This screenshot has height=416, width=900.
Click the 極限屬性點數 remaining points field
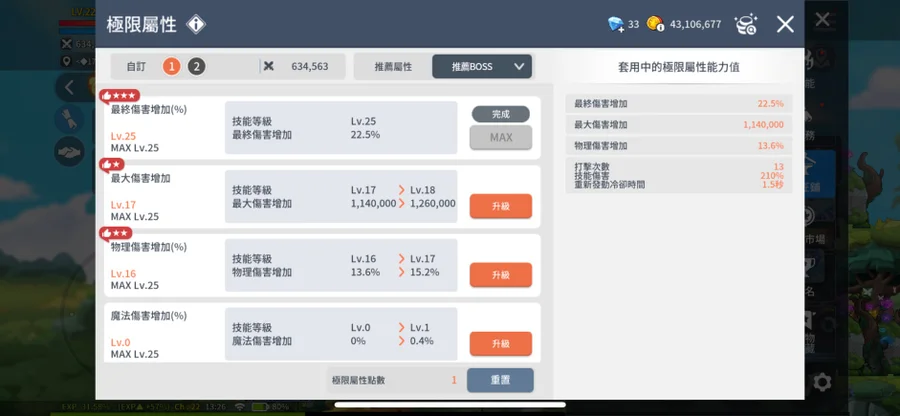394,380
